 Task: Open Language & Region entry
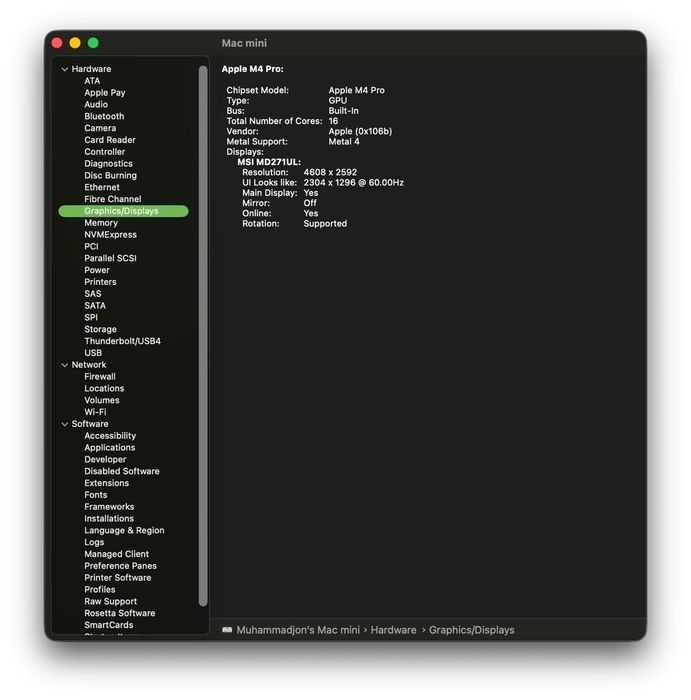coord(124,530)
